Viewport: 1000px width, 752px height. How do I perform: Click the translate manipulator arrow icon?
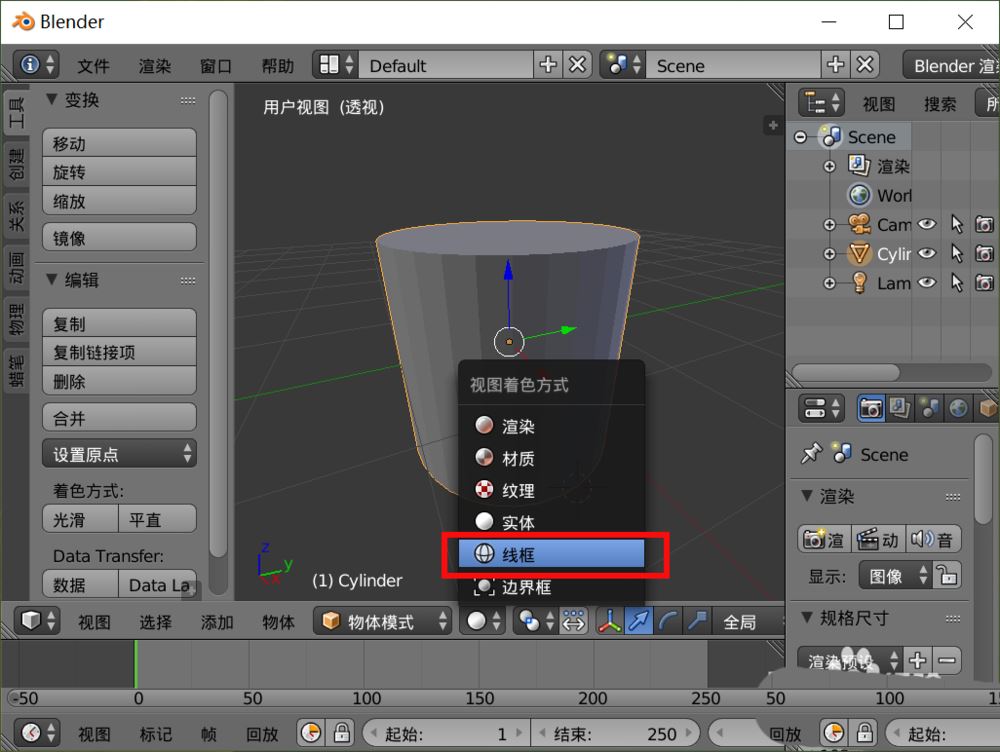click(640, 620)
